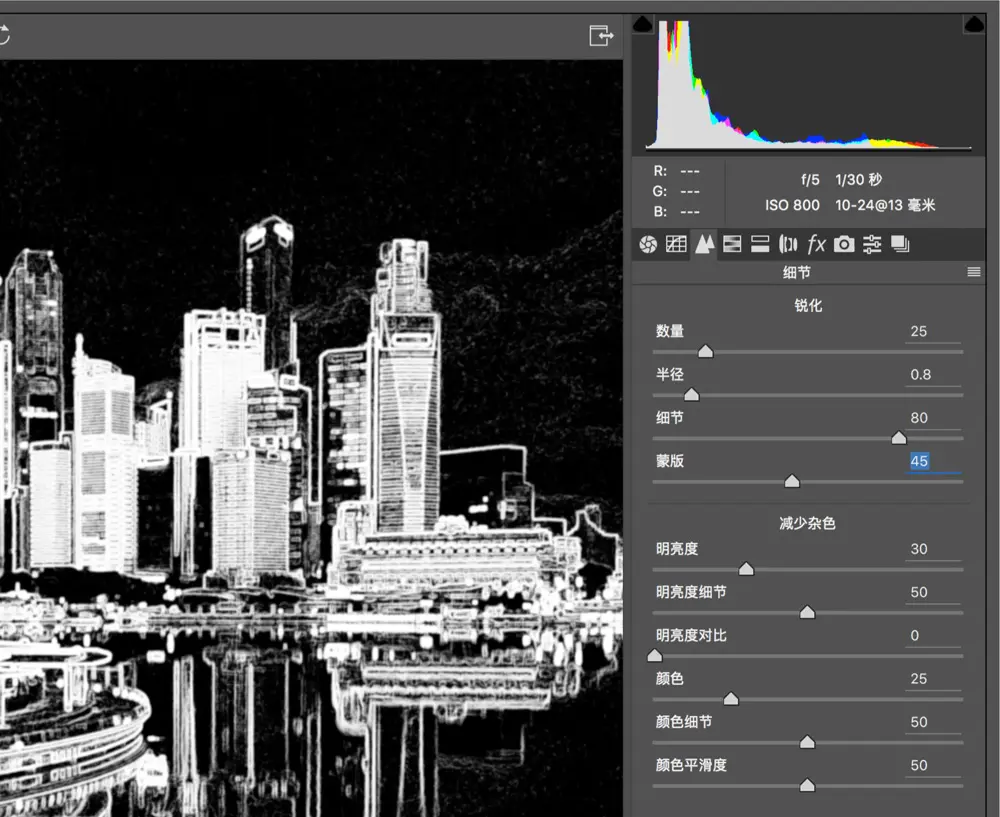Image resolution: width=1000 pixels, height=817 pixels.
Task: Open the fx Effects panel
Action: point(816,244)
